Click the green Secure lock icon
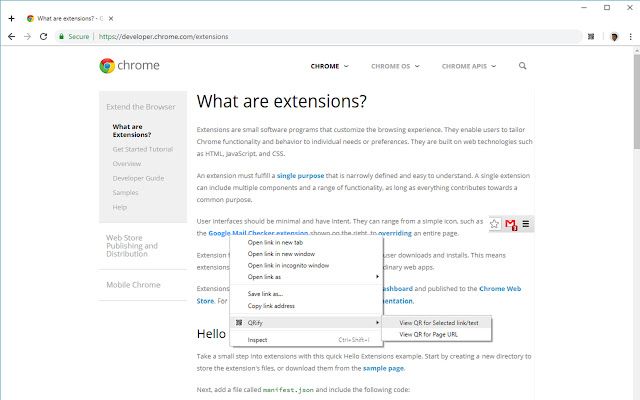Screen dimensions: 640x400 tap(62, 36)
